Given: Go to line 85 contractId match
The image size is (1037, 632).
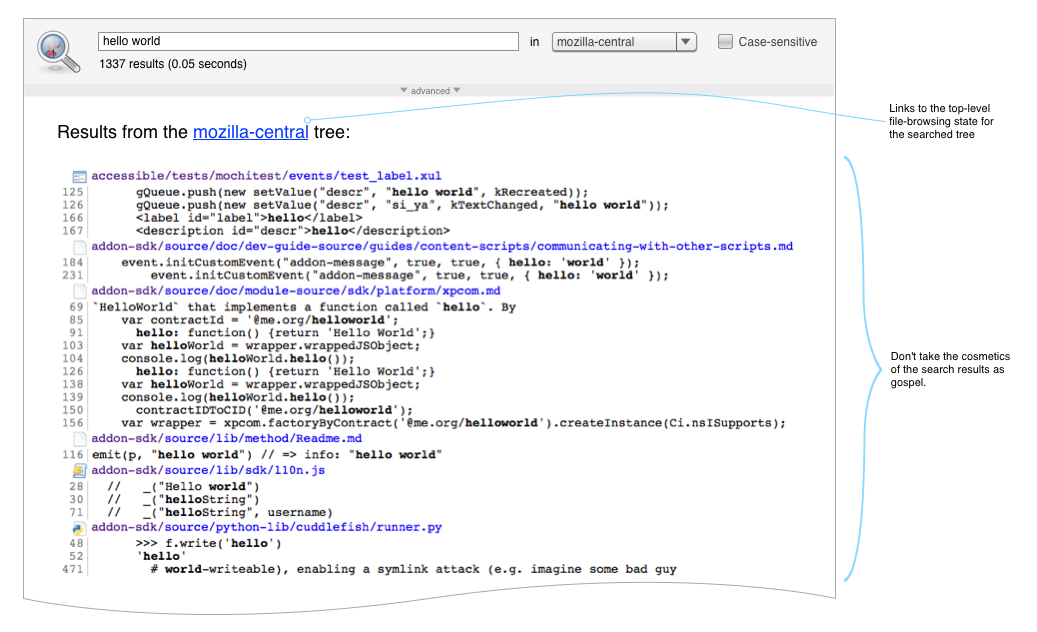Looking at the screenshot, I should pos(77,320).
